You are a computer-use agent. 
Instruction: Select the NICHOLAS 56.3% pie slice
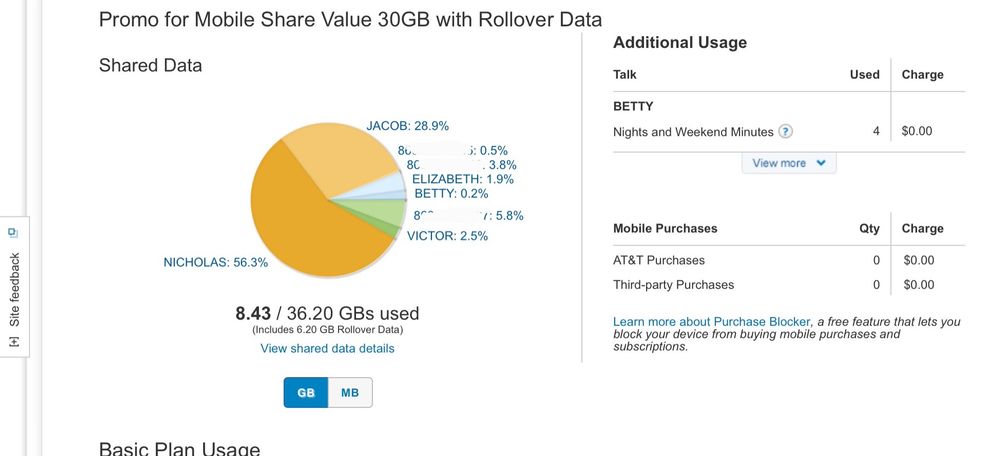[x=299, y=223]
